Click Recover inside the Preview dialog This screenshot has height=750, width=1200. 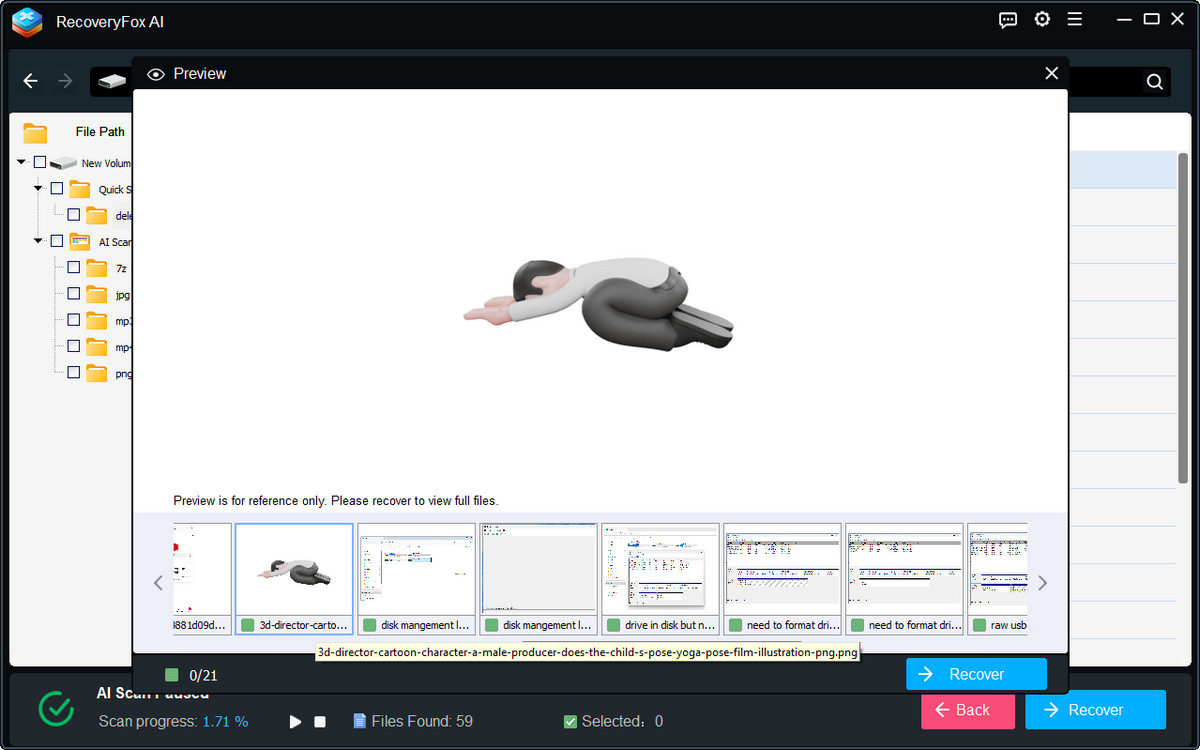(976, 674)
